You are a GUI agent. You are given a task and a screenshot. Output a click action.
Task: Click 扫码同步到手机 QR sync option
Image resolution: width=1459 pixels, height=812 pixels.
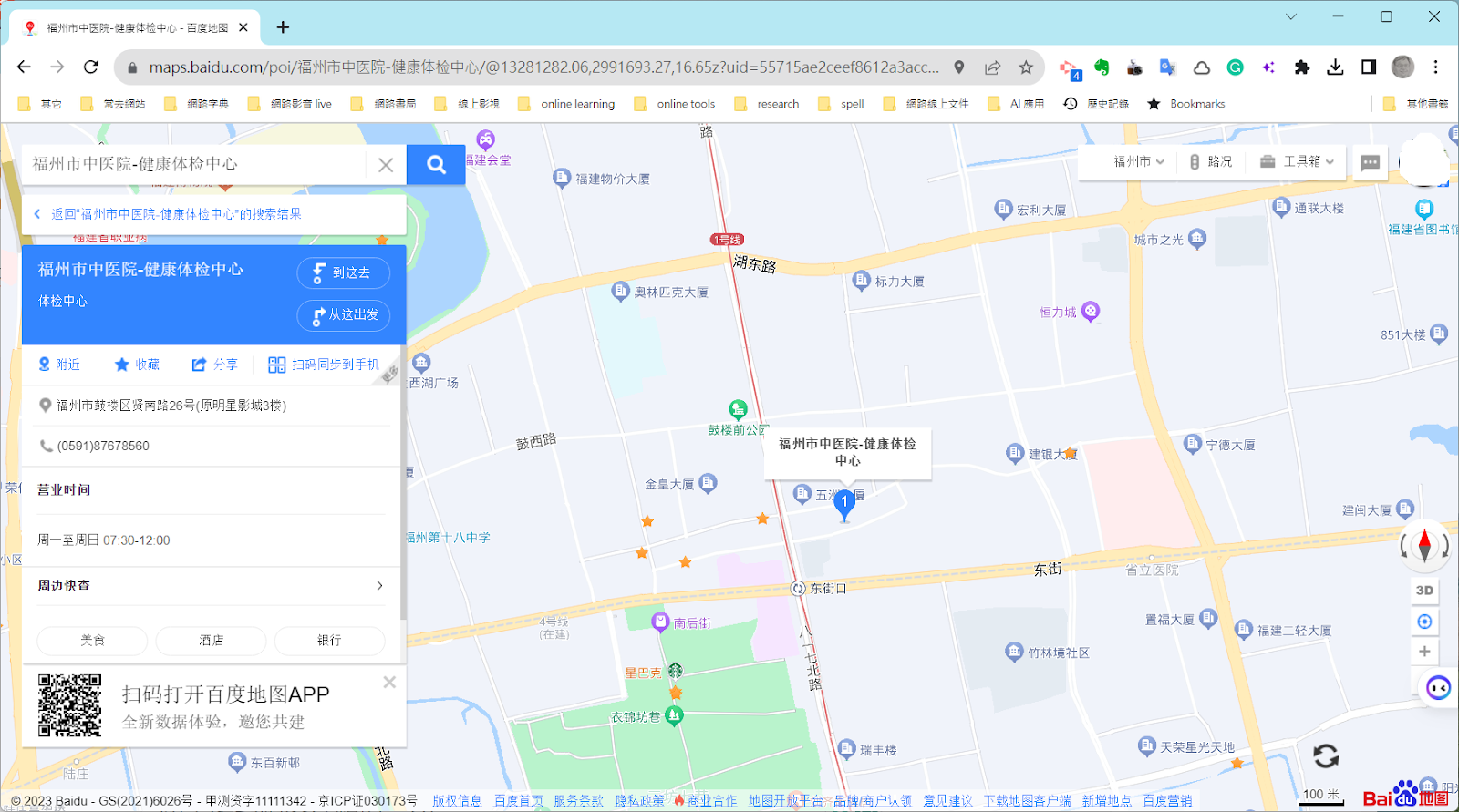(324, 365)
